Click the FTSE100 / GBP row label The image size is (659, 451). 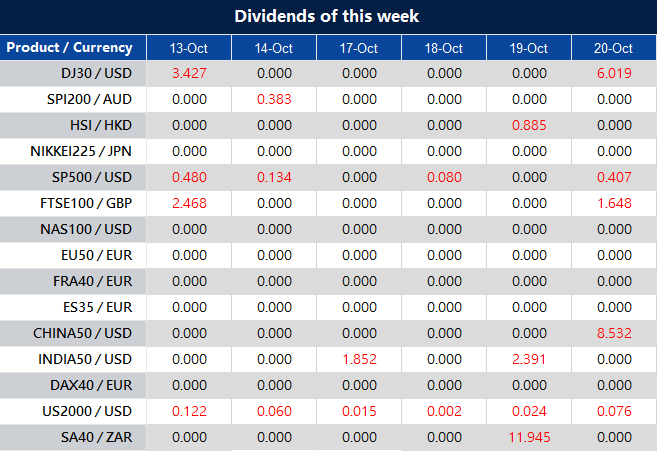[x=89, y=204]
